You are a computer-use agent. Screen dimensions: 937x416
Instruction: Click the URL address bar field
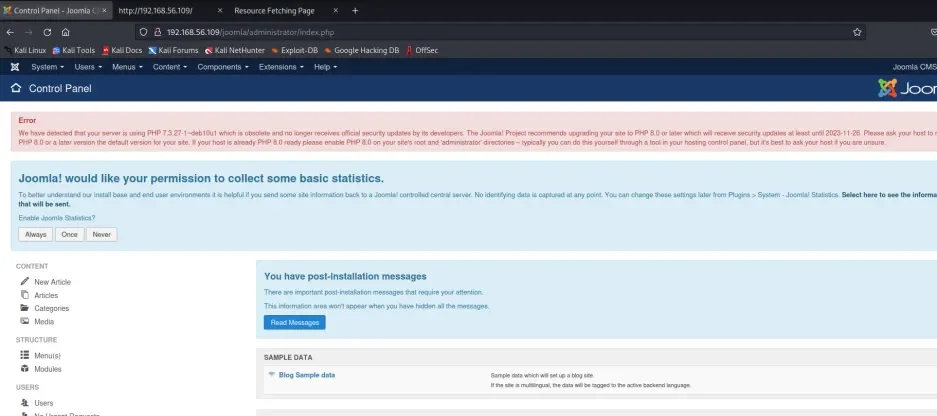tap(450, 32)
